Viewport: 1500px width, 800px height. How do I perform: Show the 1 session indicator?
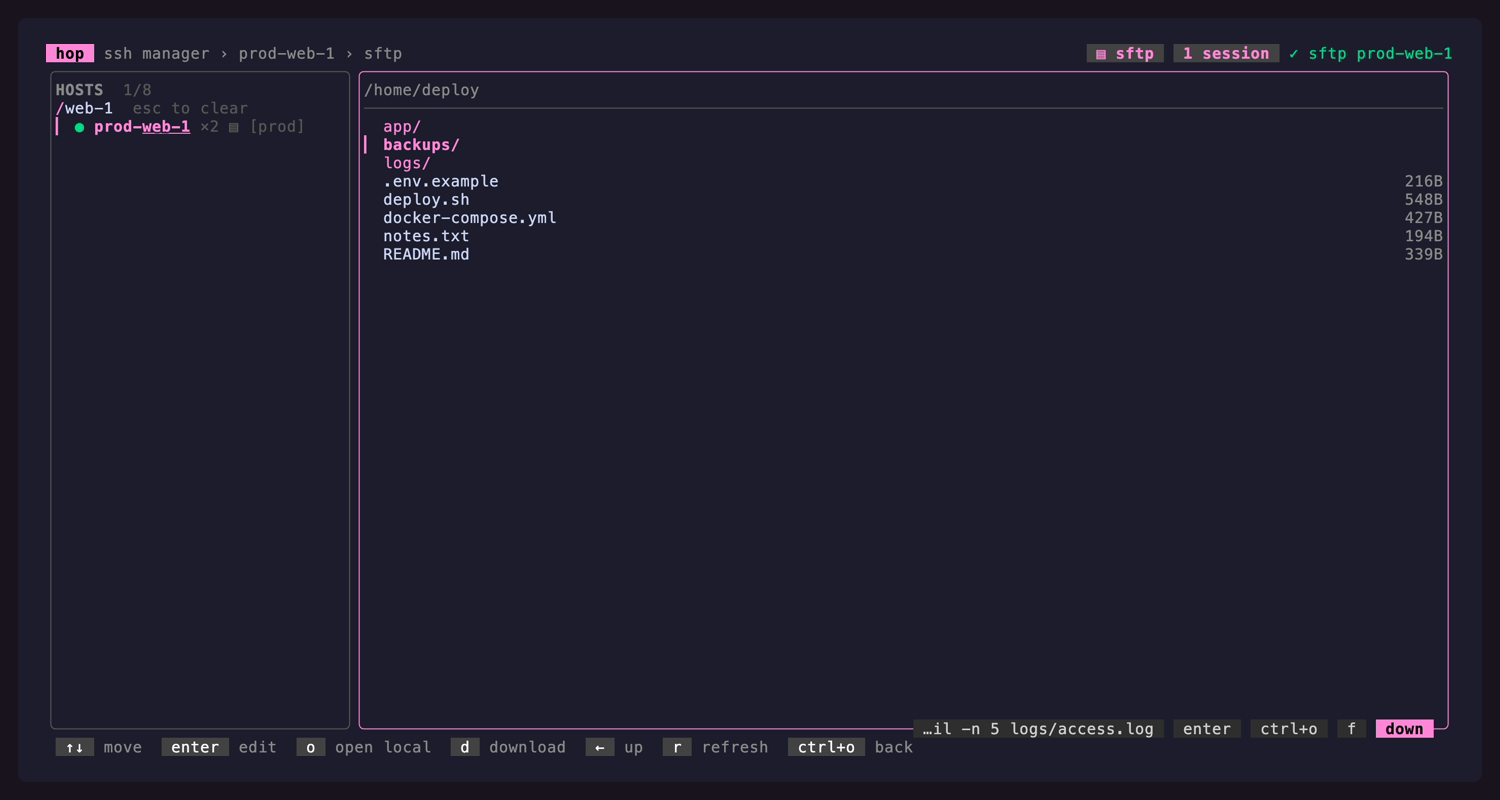(1226, 53)
